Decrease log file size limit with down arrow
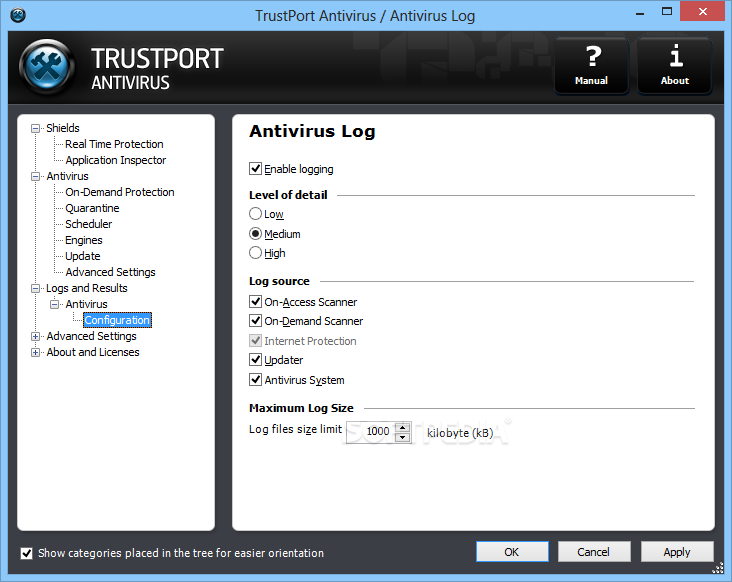 point(402,437)
